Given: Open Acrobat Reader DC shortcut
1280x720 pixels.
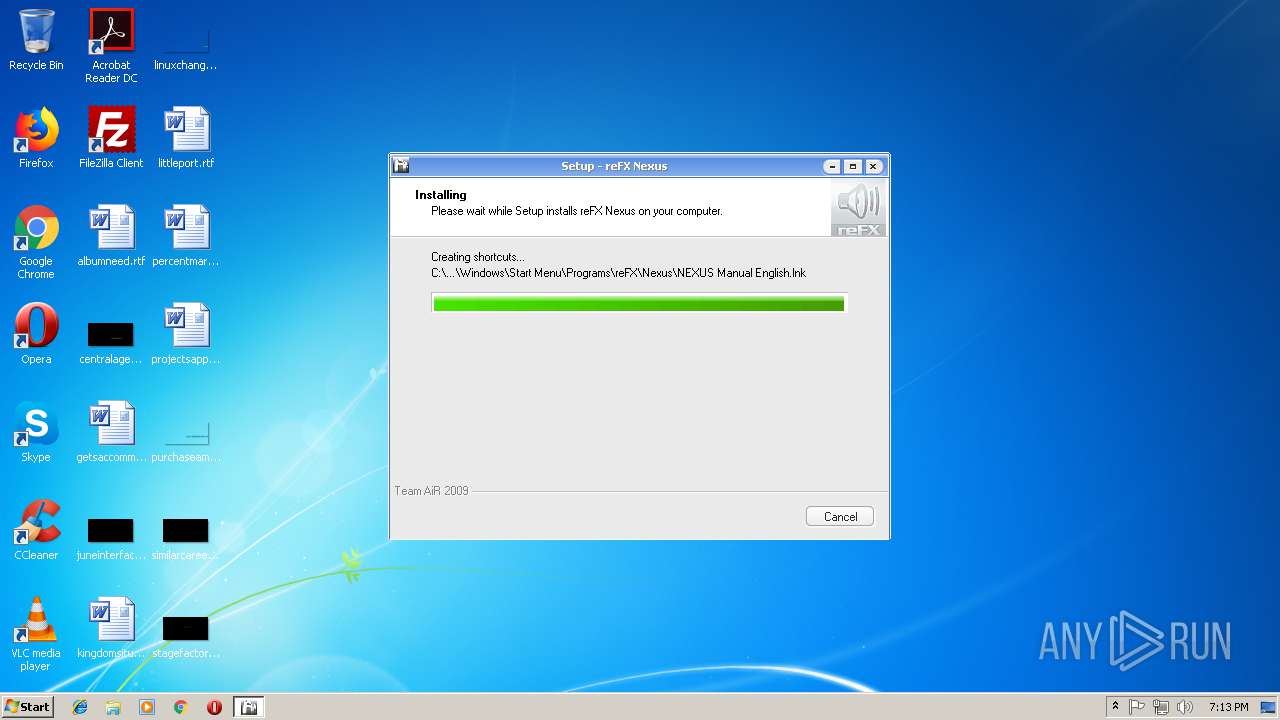Looking at the screenshot, I should [111, 46].
